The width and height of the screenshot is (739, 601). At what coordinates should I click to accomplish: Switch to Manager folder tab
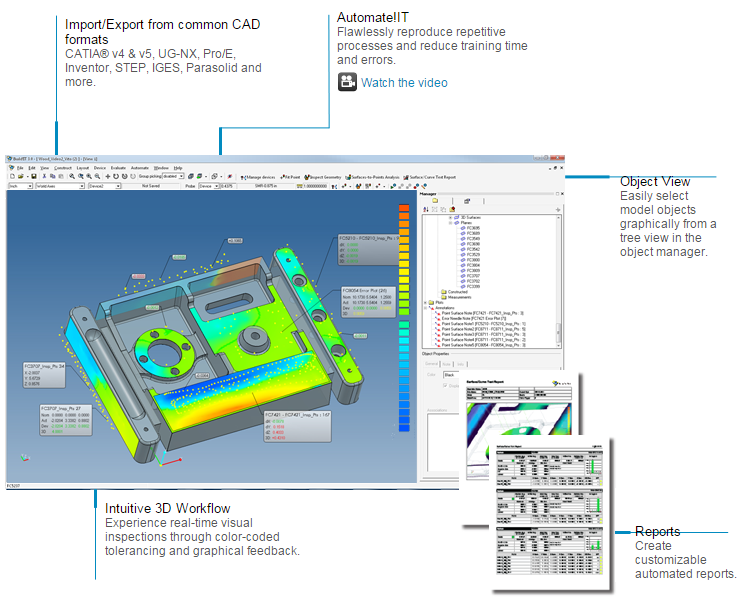tap(435, 201)
